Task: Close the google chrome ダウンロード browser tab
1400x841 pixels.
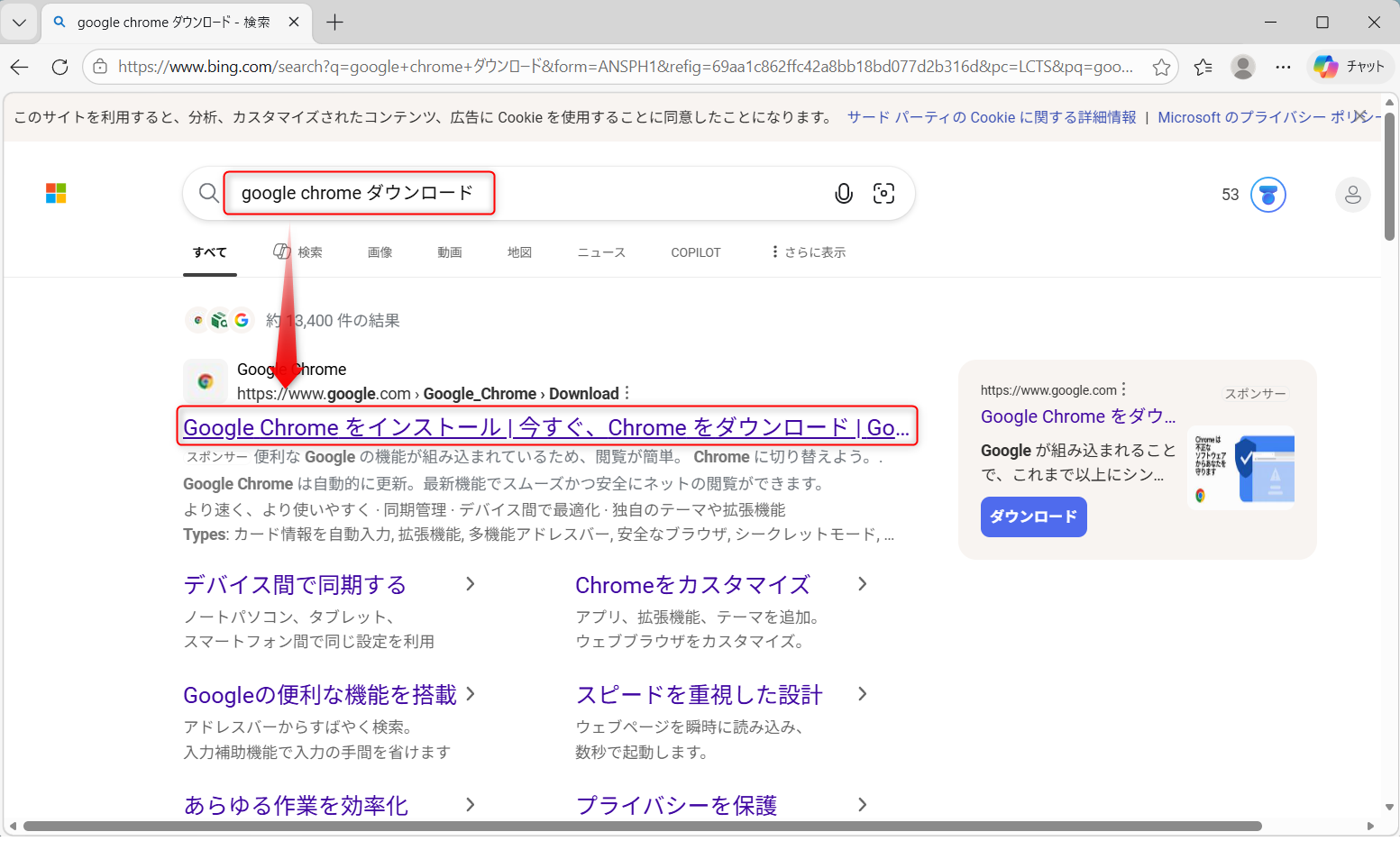Action: coord(294,23)
